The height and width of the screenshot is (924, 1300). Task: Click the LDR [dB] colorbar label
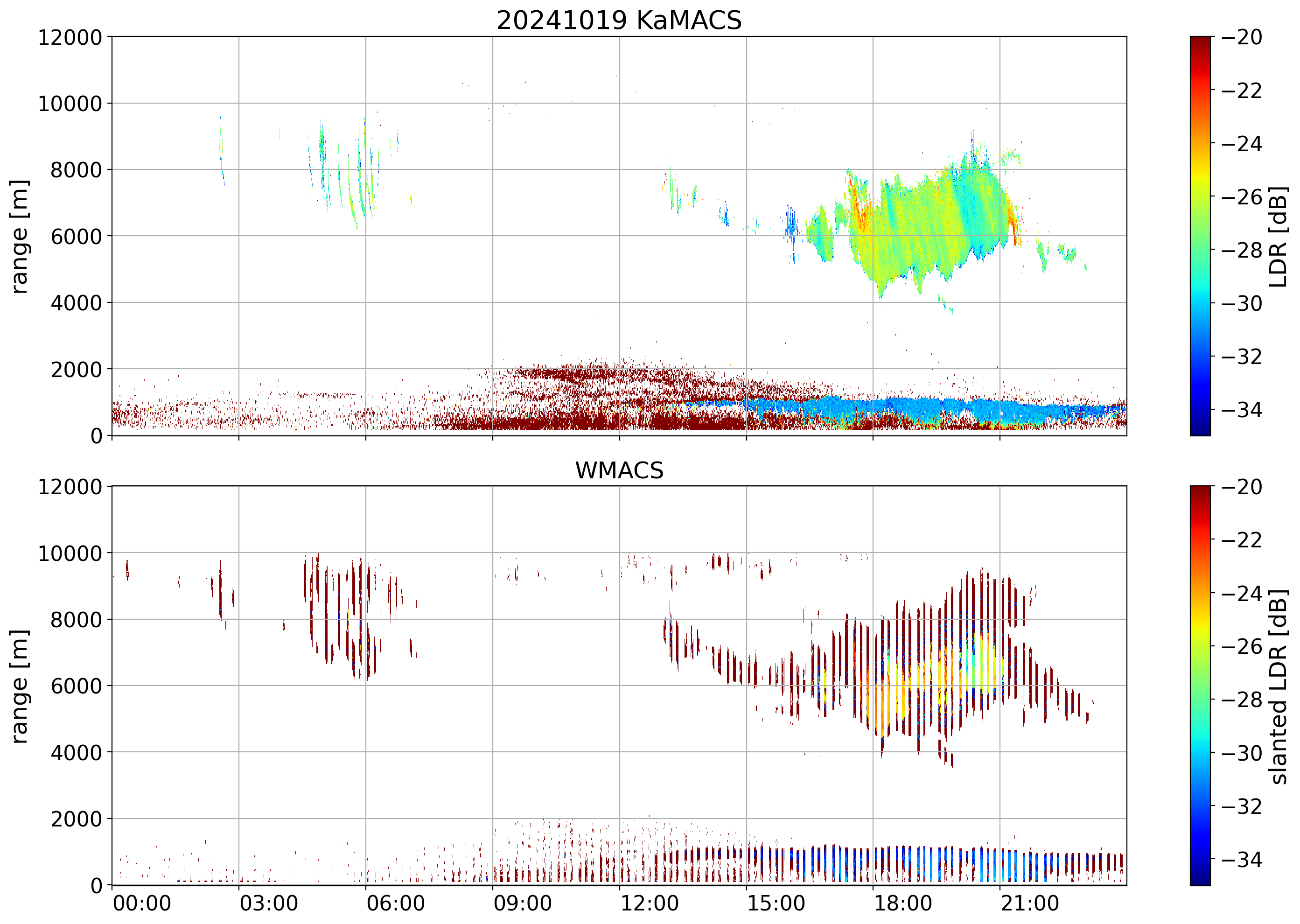1278,236
